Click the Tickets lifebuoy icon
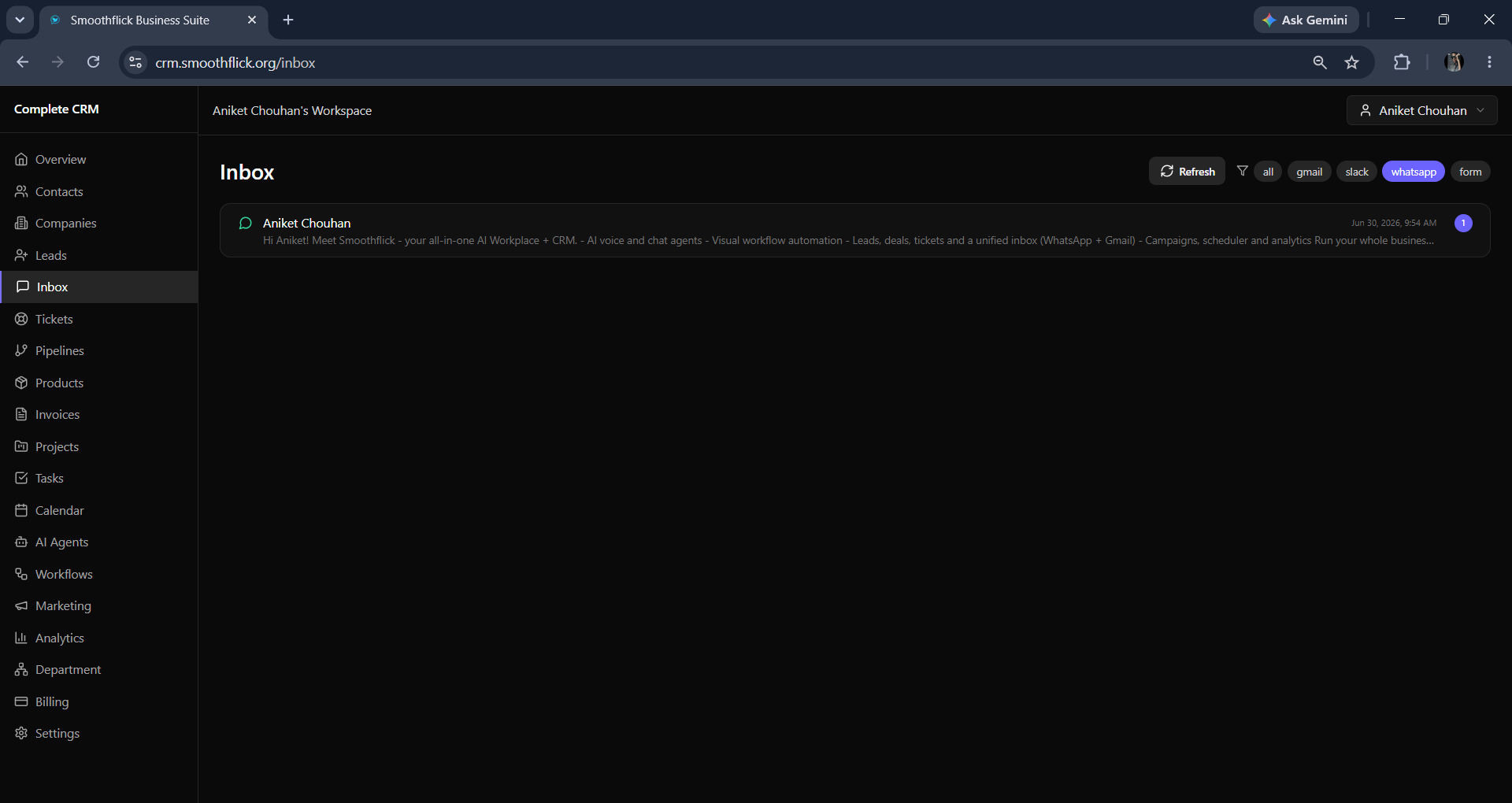Viewport: 1512px width, 803px height. [x=21, y=319]
